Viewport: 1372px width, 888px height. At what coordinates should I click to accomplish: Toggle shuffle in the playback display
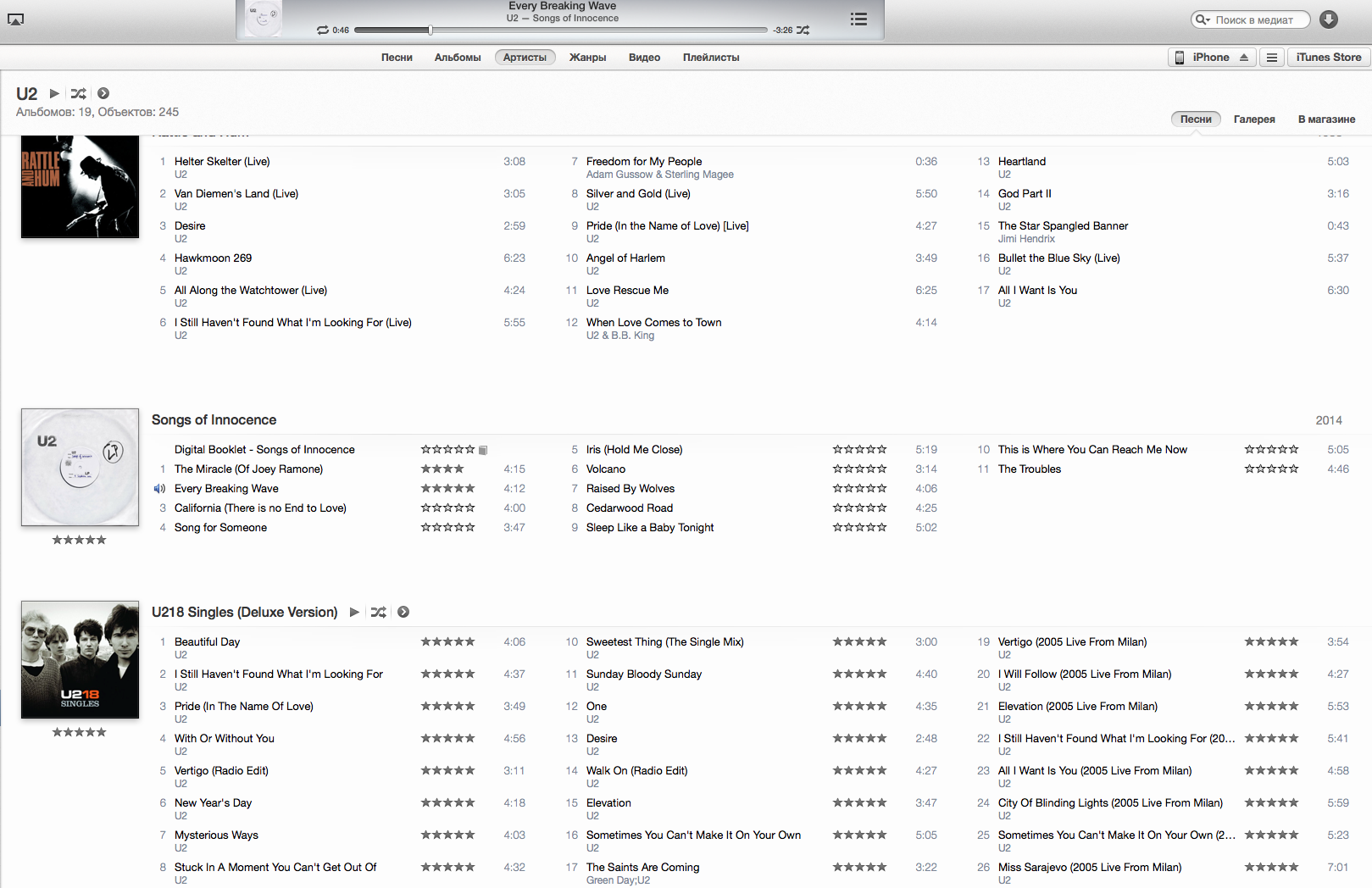(x=803, y=30)
